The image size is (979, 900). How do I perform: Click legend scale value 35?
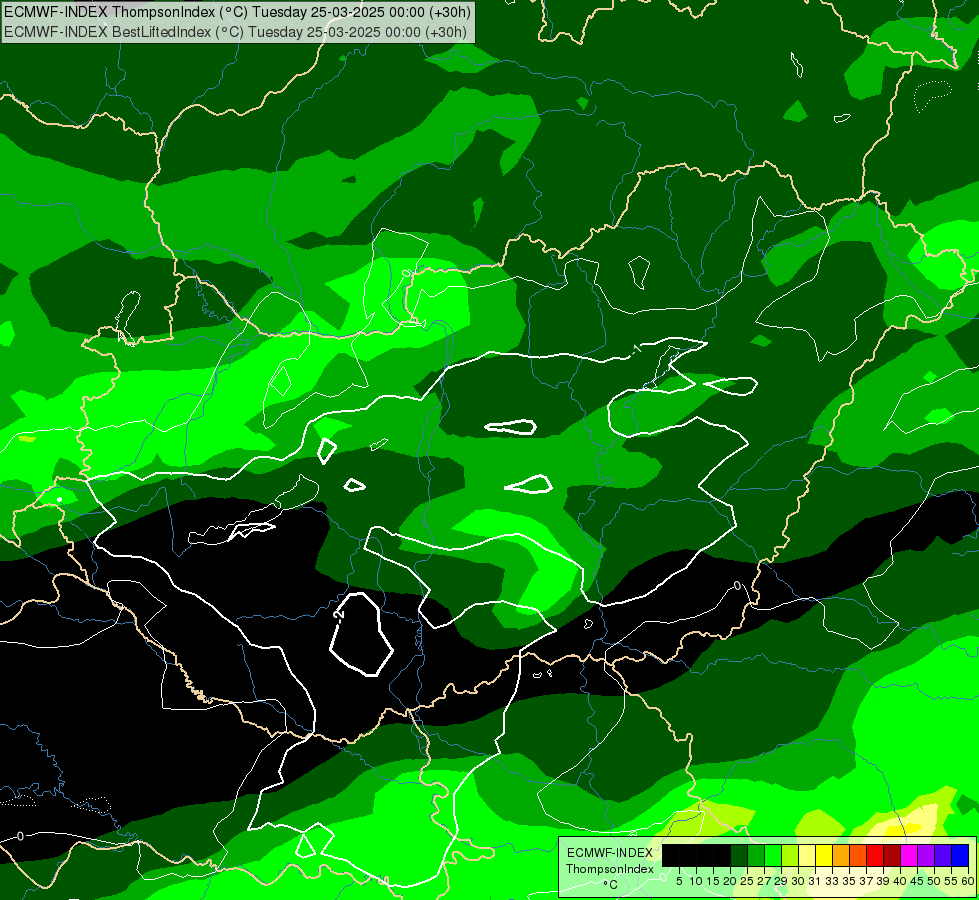[x=850, y=881]
